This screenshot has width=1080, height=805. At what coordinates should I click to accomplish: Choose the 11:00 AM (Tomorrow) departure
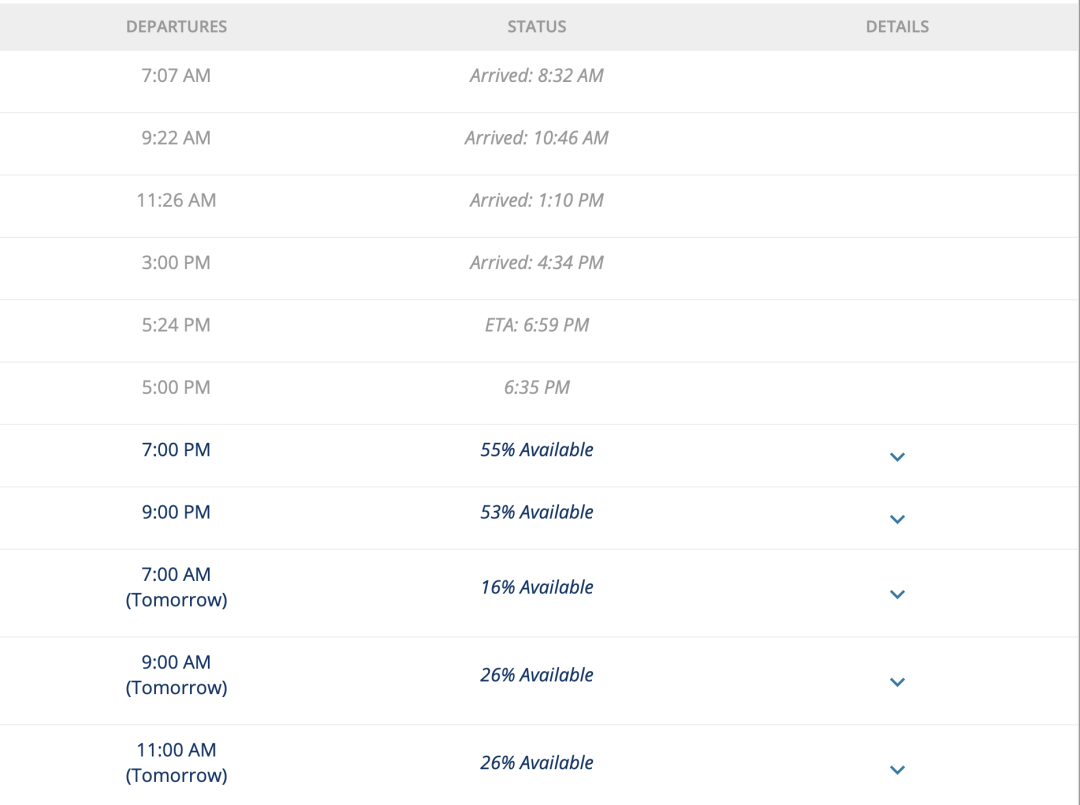click(176, 762)
